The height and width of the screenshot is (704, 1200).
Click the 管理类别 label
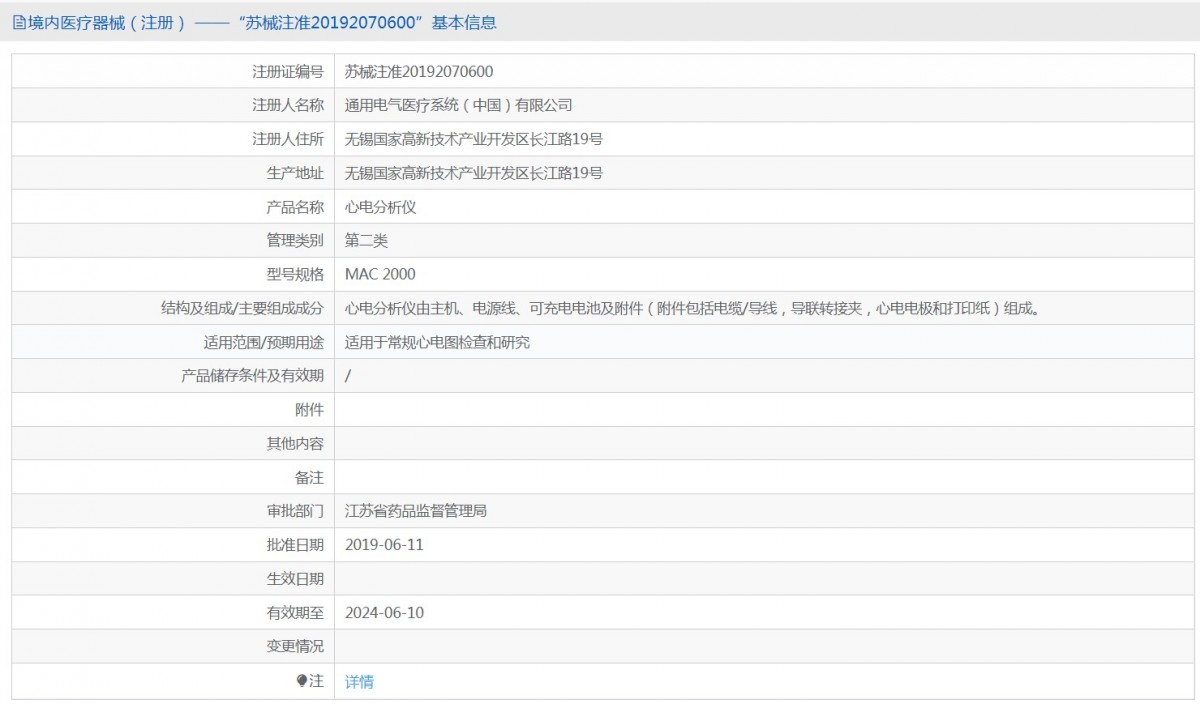point(295,240)
